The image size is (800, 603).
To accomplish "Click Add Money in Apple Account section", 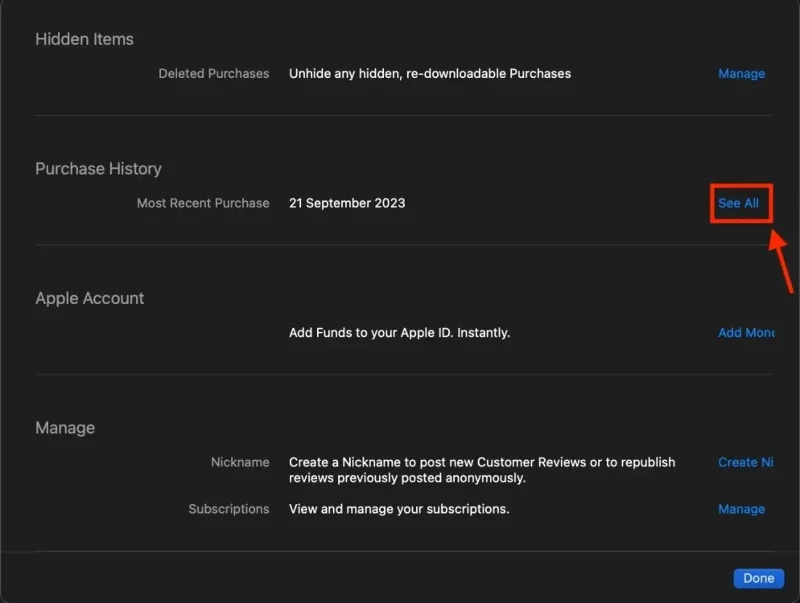I will point(746,332).
